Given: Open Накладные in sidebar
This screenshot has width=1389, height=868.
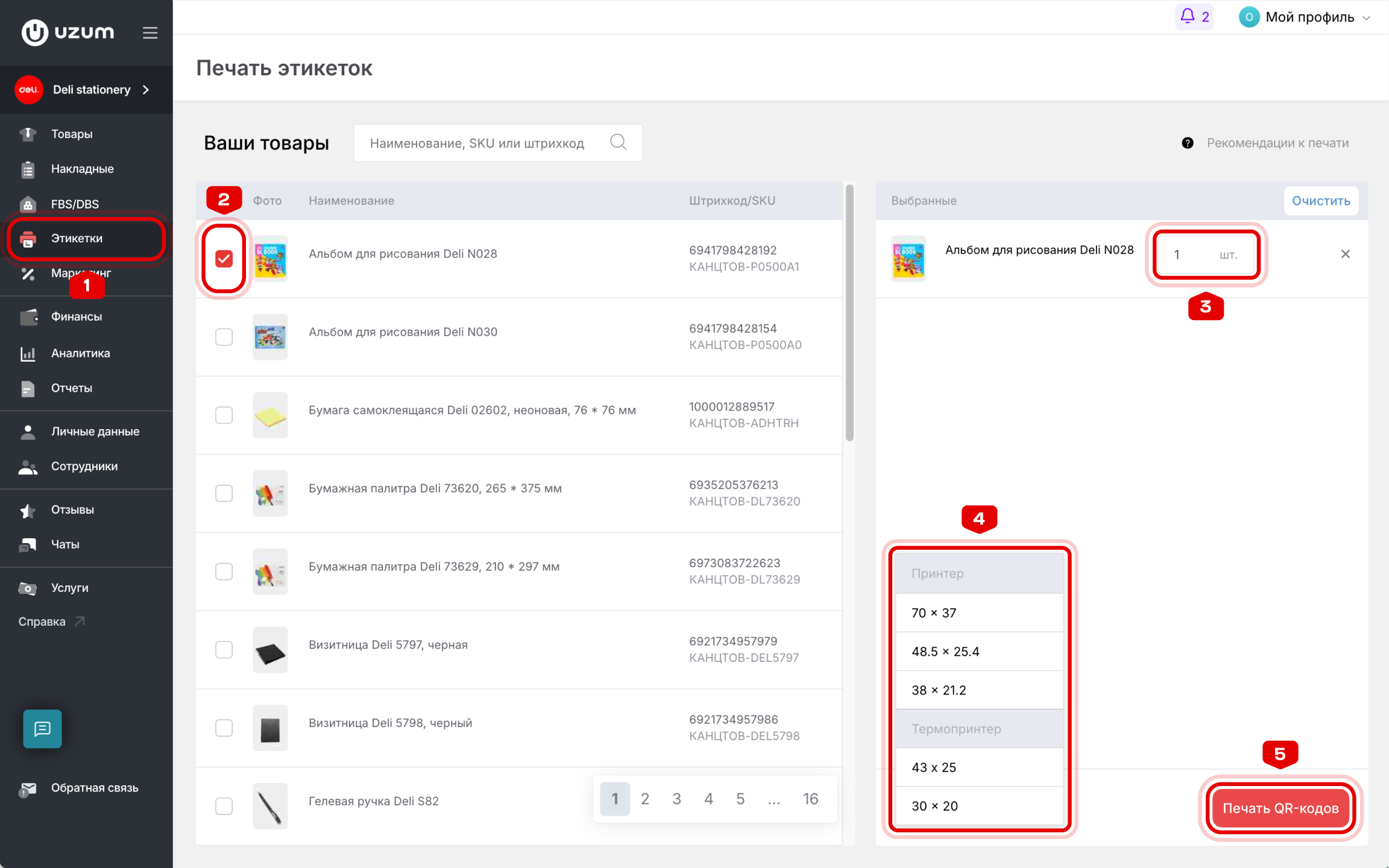Looking at the screenshot, I should coord(83,169).
